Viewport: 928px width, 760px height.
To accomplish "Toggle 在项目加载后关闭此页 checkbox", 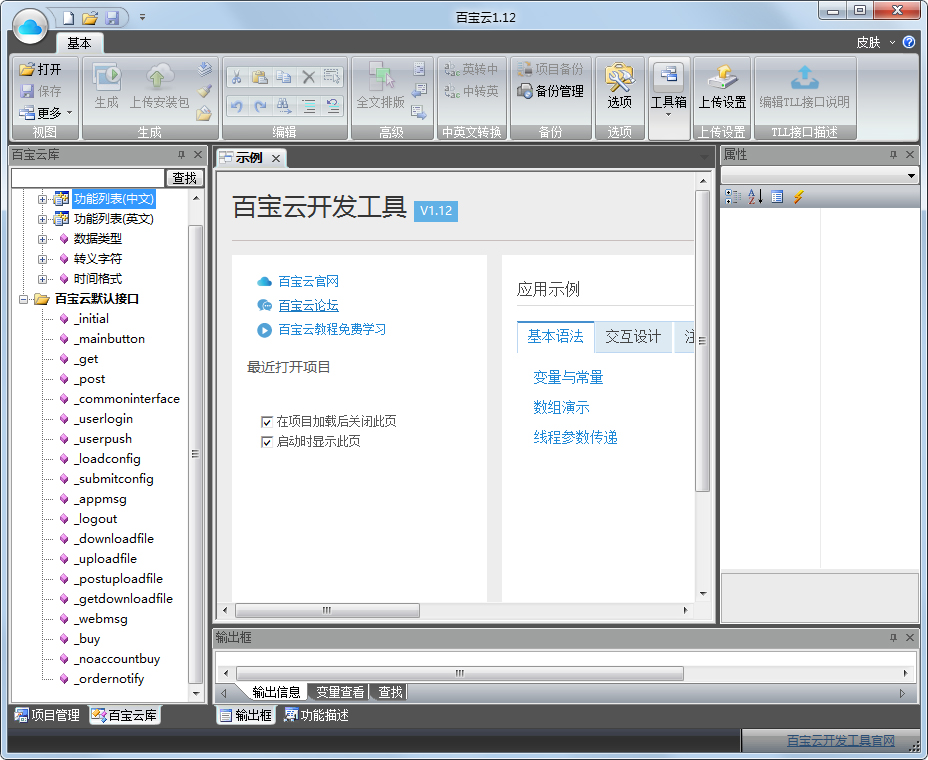I will tap(267, 422).
